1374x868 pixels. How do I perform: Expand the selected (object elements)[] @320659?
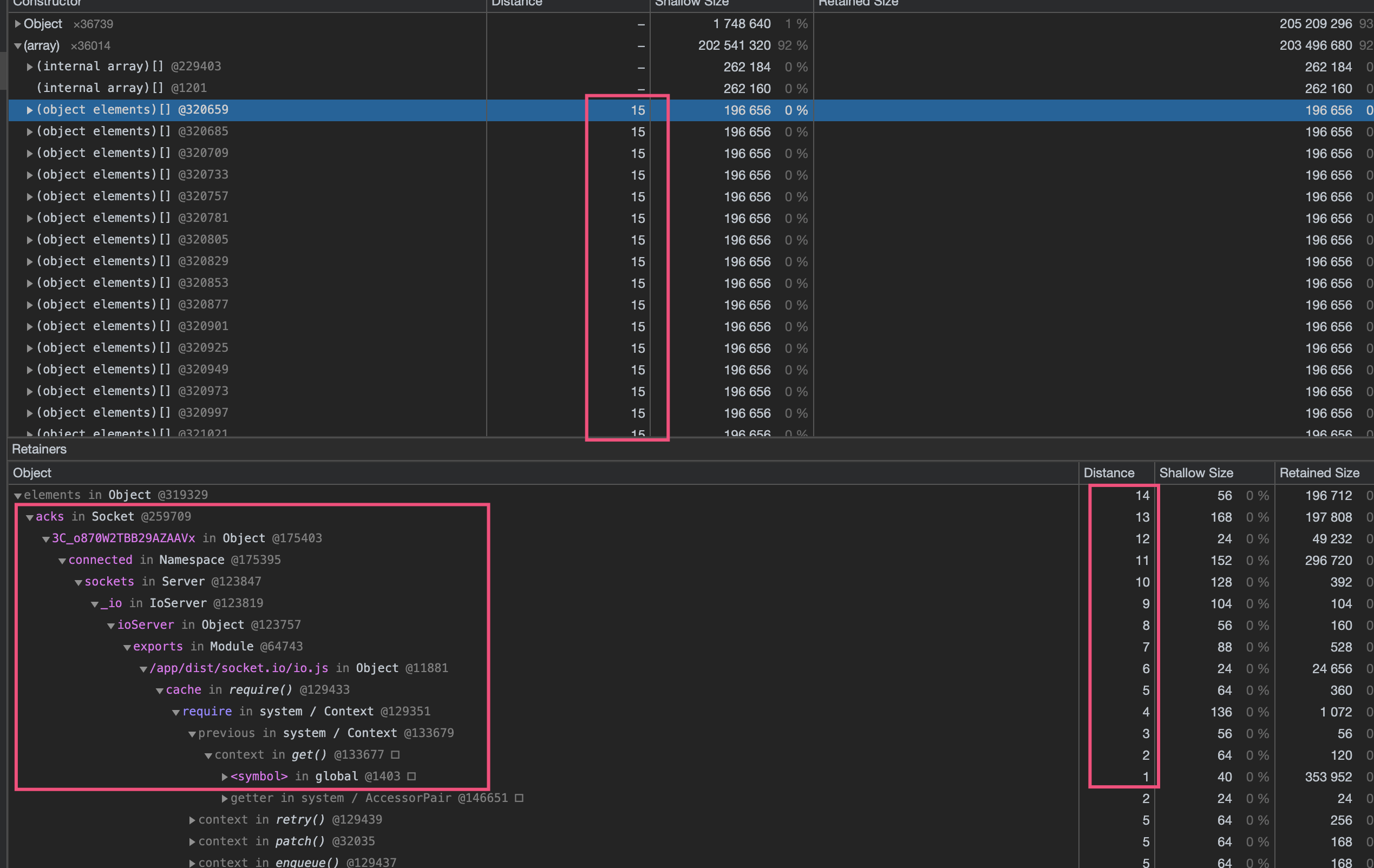tap(30, 110)
